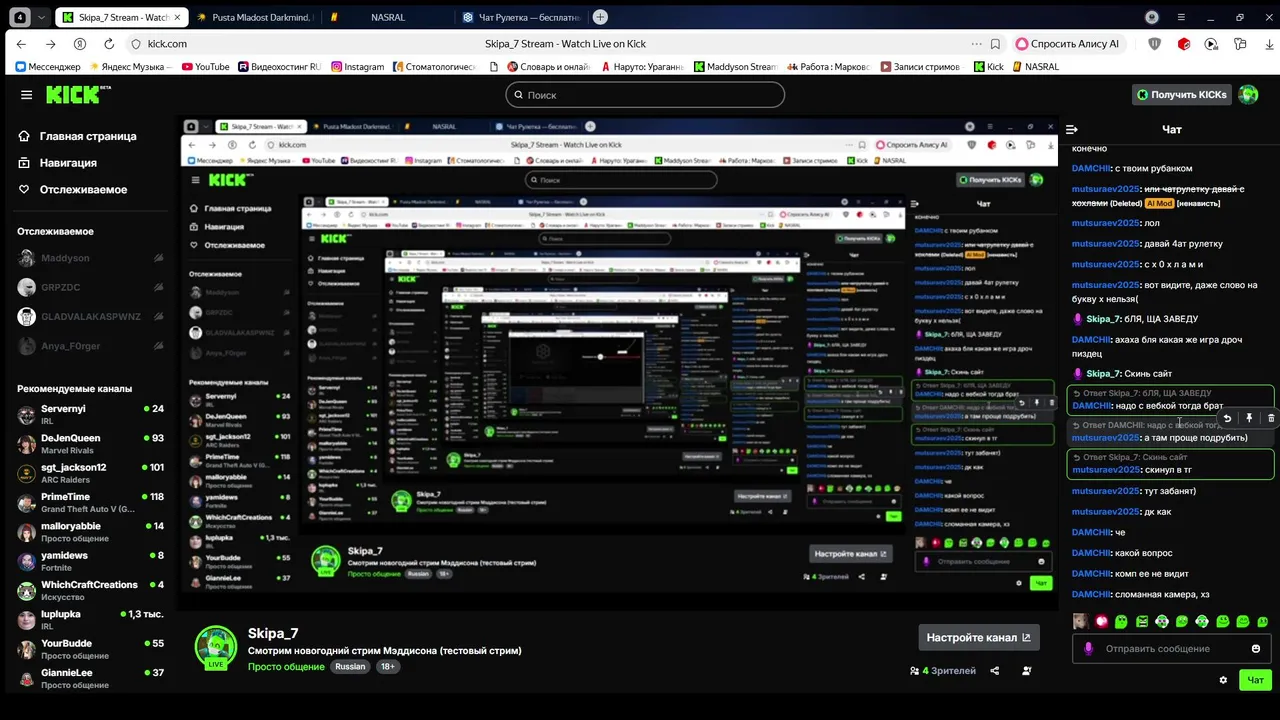Screen dimensions: 1280x720
Task: Click the red extension icon in toolbar
Action: [1184, 44]
